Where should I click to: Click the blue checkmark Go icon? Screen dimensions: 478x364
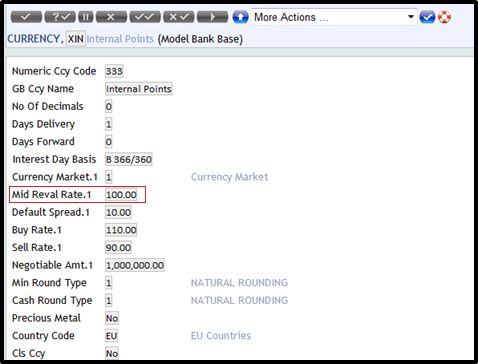[427, 17]
